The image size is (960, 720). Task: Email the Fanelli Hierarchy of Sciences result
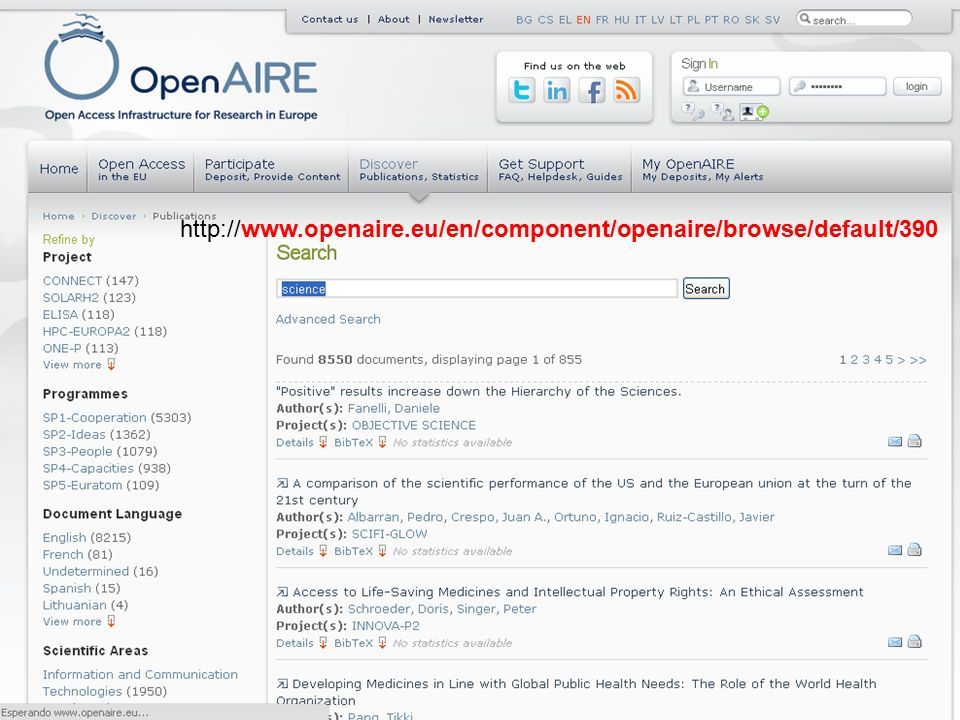(x=894, y=441)
